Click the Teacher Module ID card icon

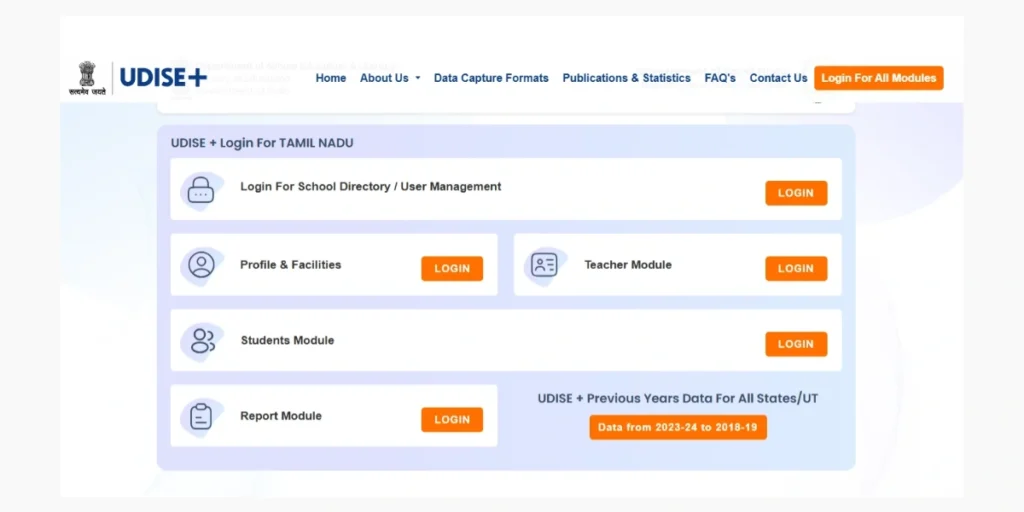coord(544,264)
